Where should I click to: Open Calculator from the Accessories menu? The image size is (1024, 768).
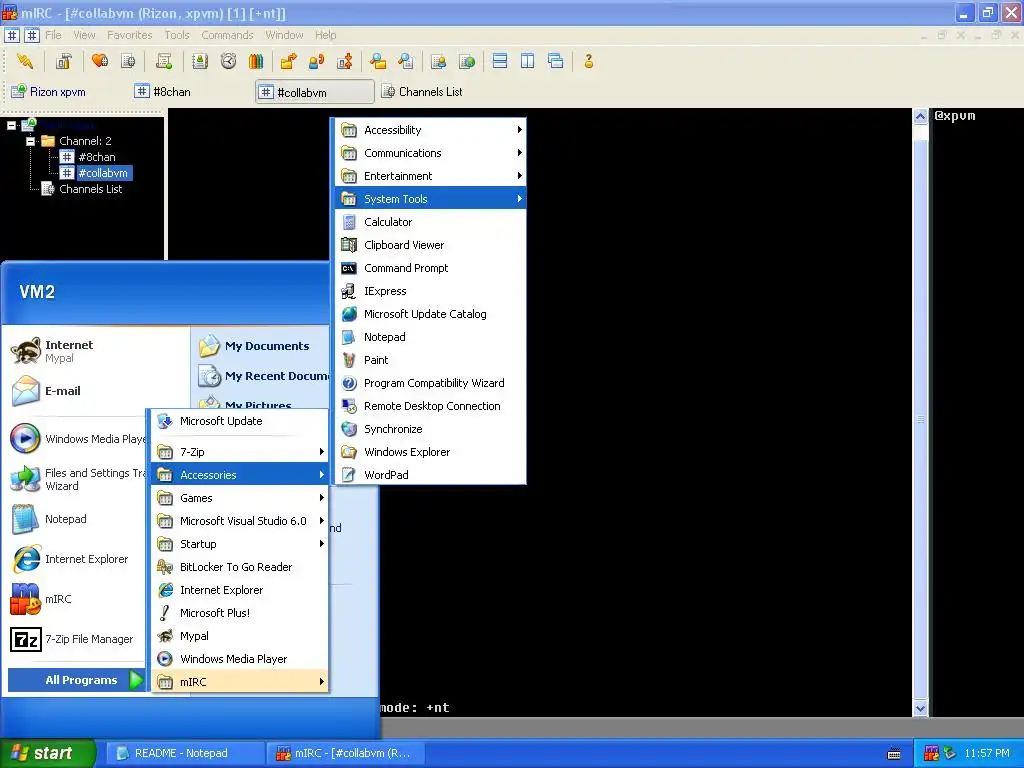[x=430, y=222]
